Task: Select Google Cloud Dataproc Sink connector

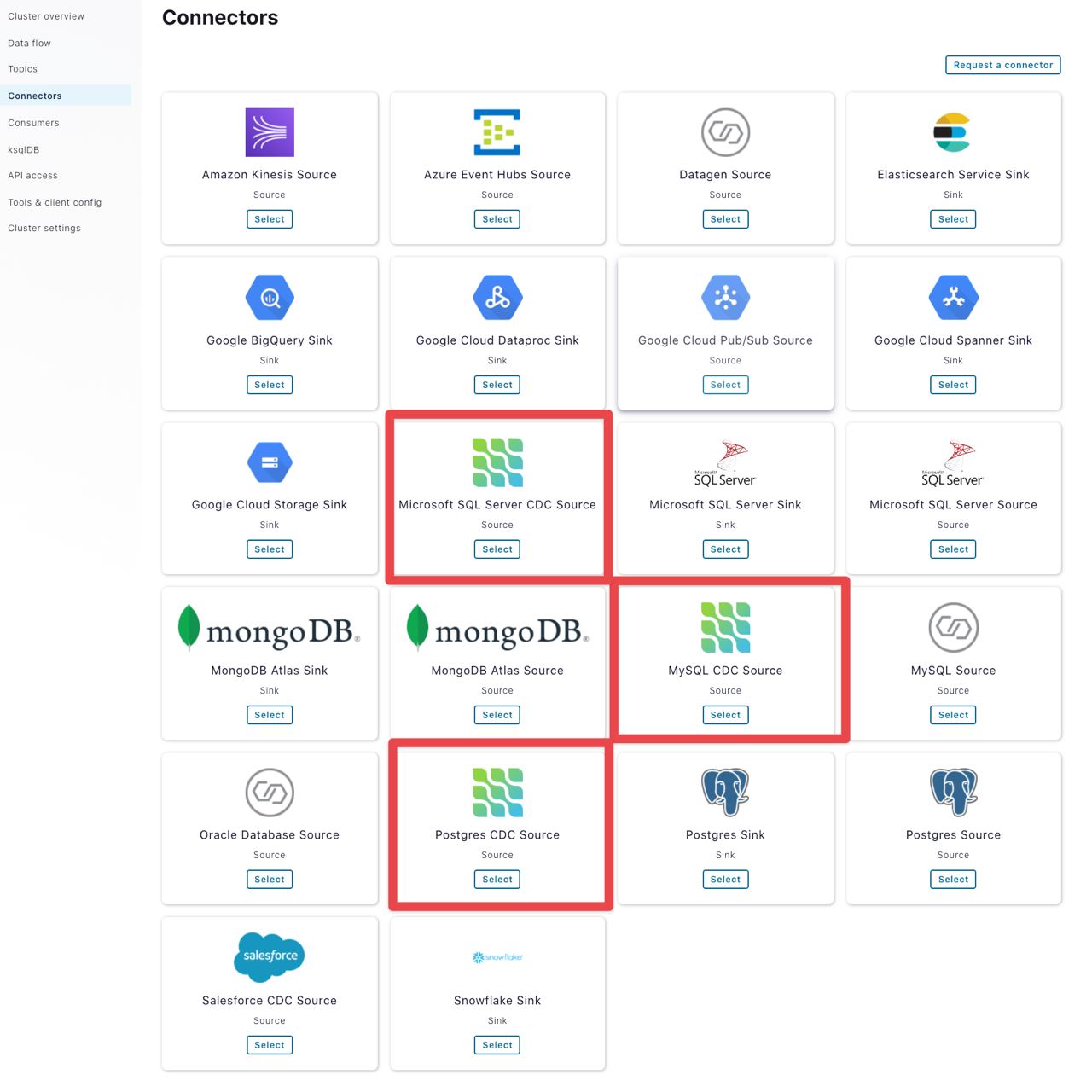Action: 497,385
